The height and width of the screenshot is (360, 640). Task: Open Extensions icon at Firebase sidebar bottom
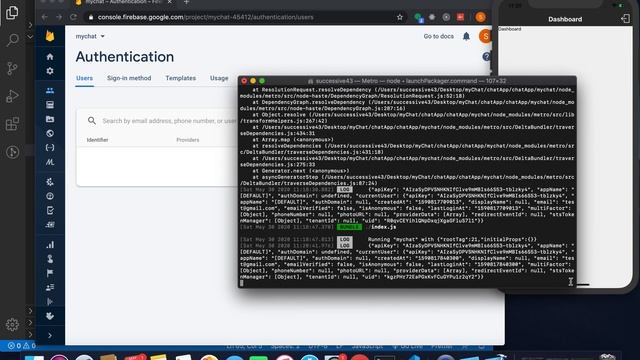pyautogui.click(x=50, y=316)
